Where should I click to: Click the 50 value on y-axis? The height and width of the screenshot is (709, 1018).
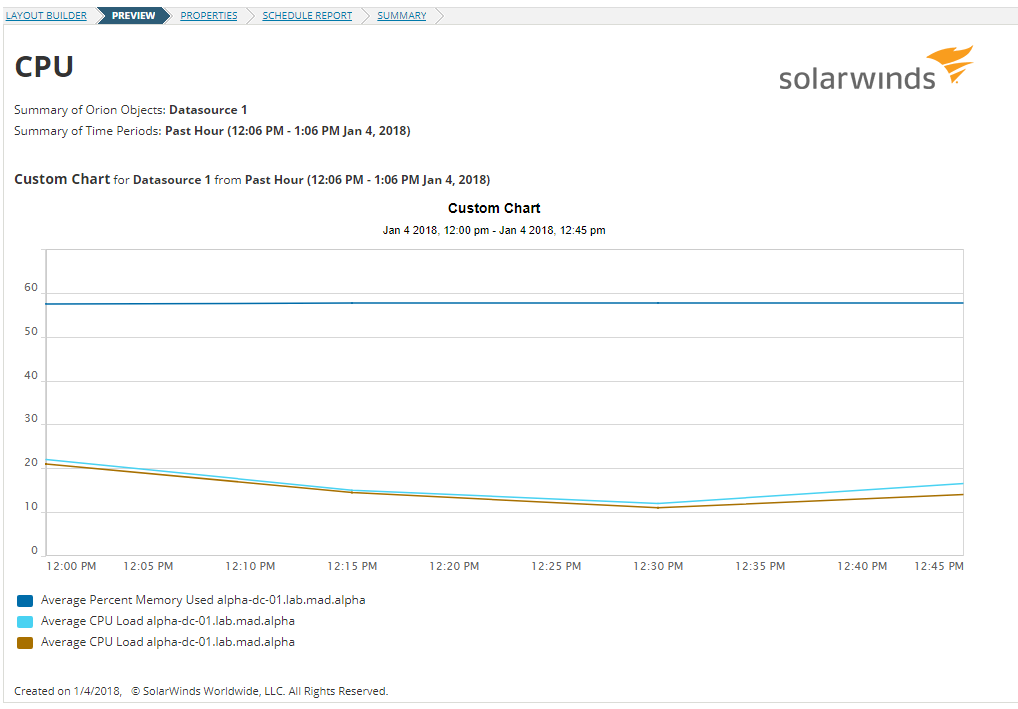tap(31, 332)
